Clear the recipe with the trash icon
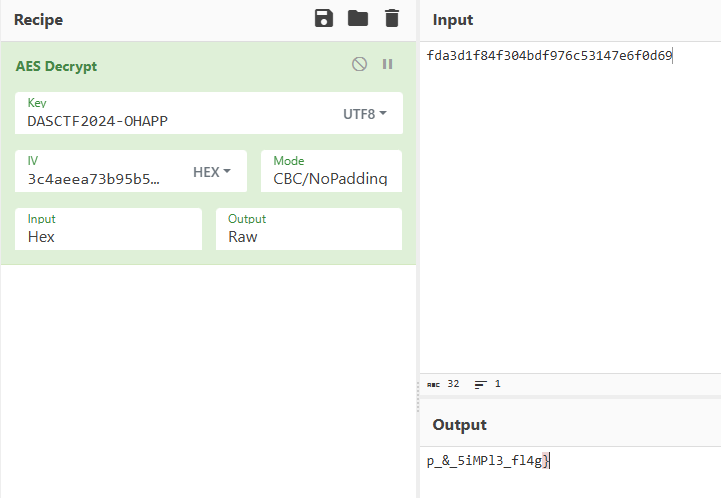The width and height of the screenshot is (721, 498). coord(391,19)
